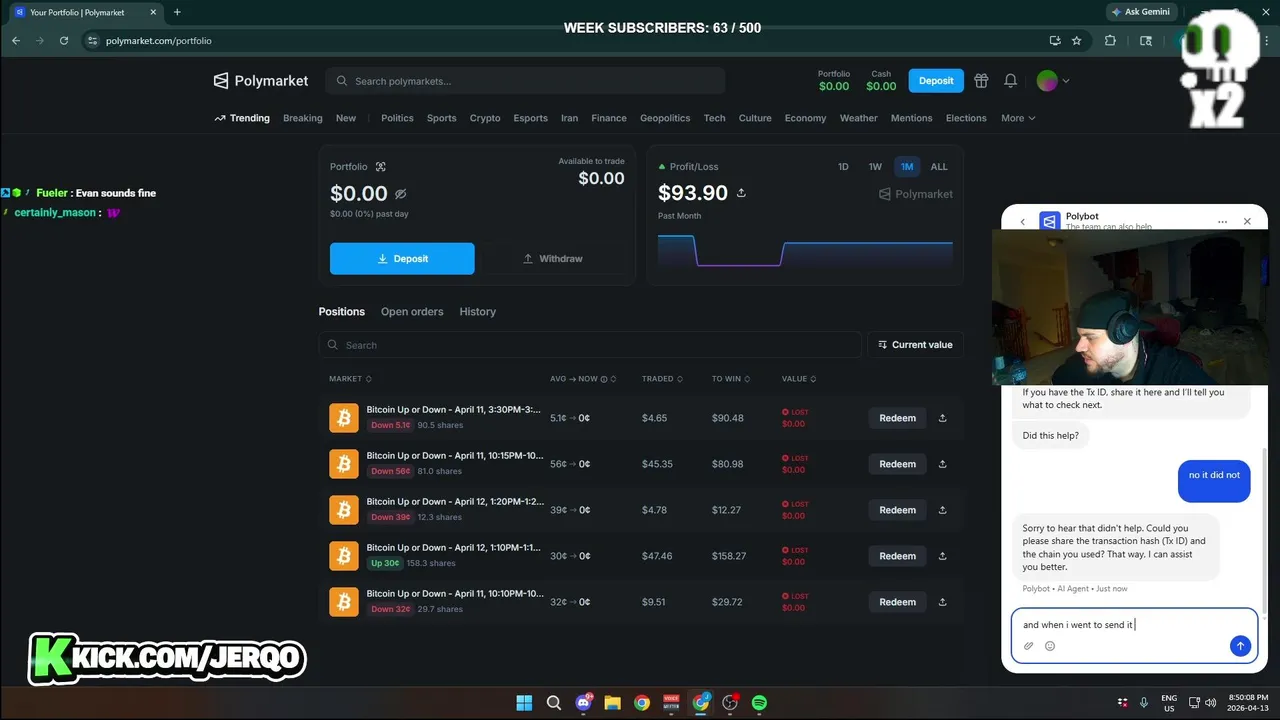Redeem the April 11 10:10PM Bitcoin position

point(897,602)
